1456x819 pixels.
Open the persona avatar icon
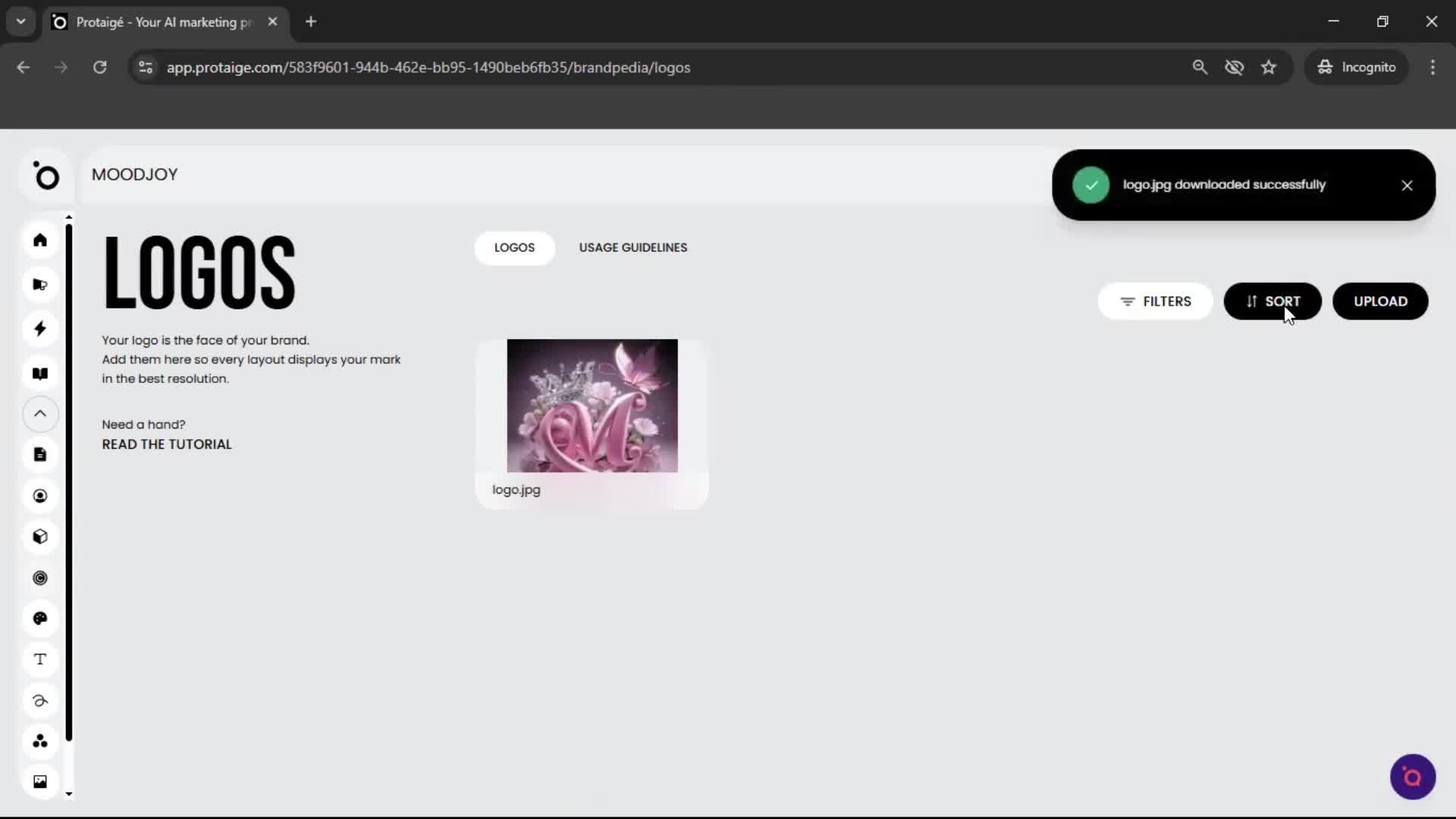pos(39,495)
